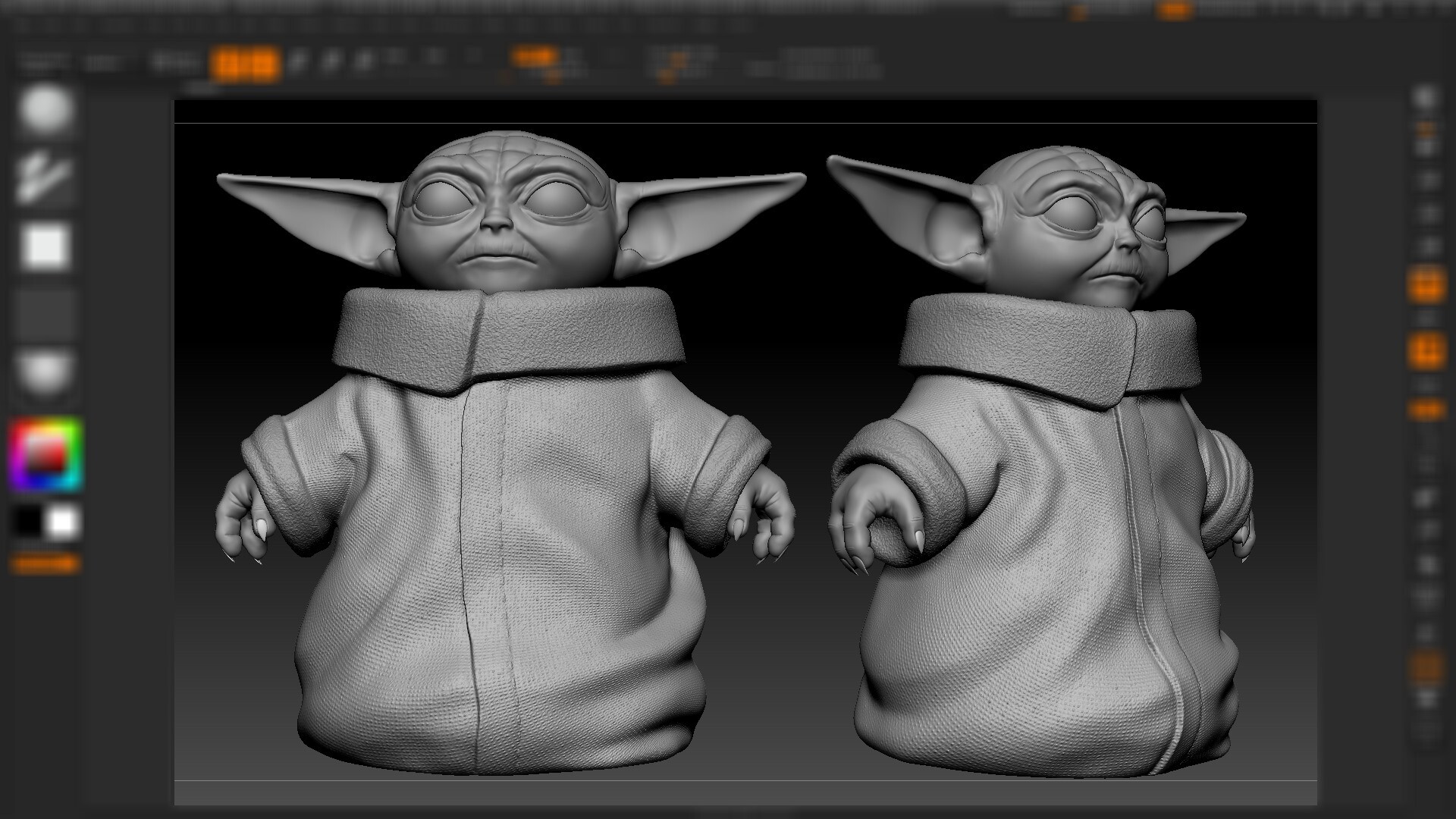Toggle the orange Local button in right shelf
Screen dimensions: 1456x819
coord(1426,352)
